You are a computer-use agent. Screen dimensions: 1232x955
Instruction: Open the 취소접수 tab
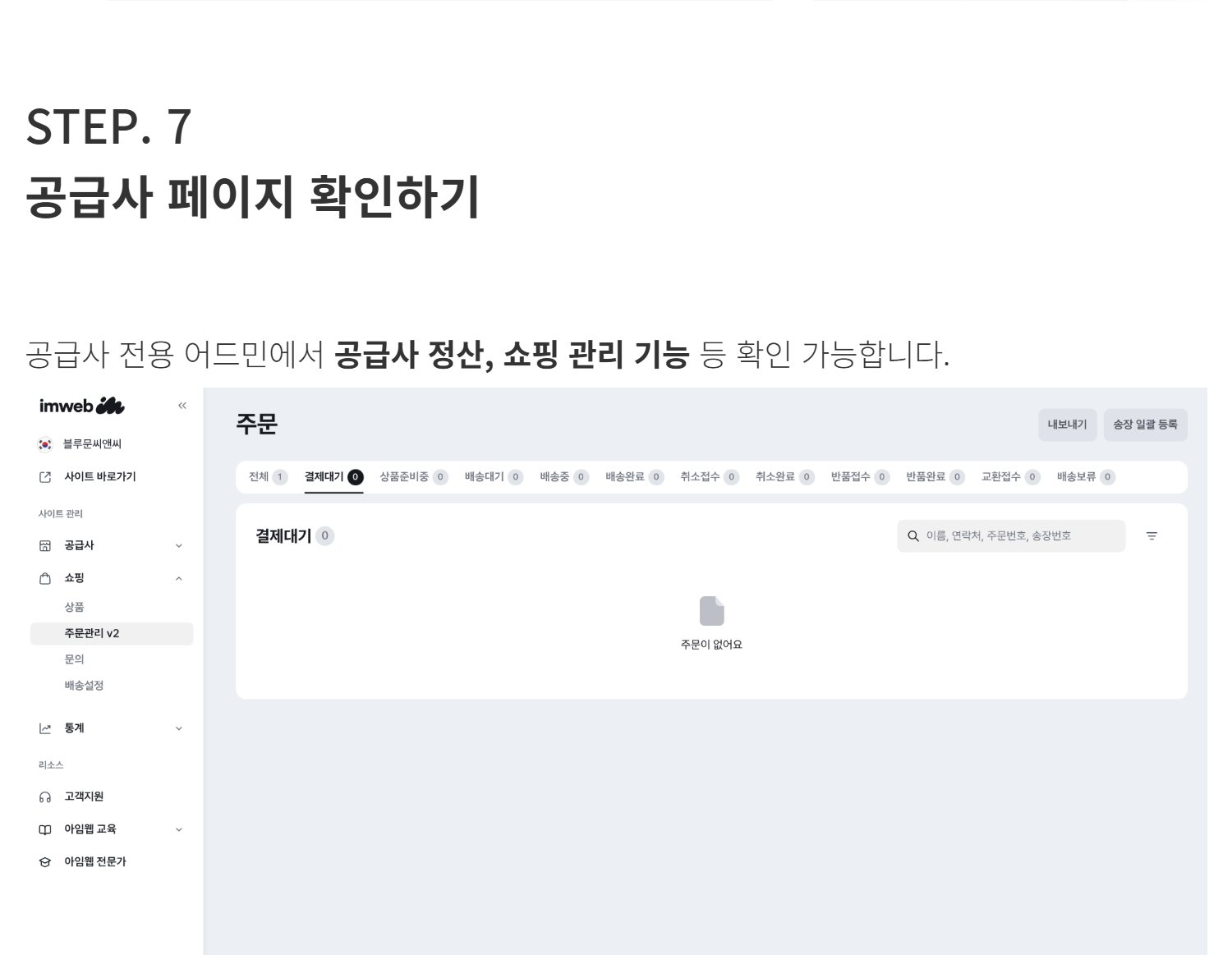(x=709, y=477)
